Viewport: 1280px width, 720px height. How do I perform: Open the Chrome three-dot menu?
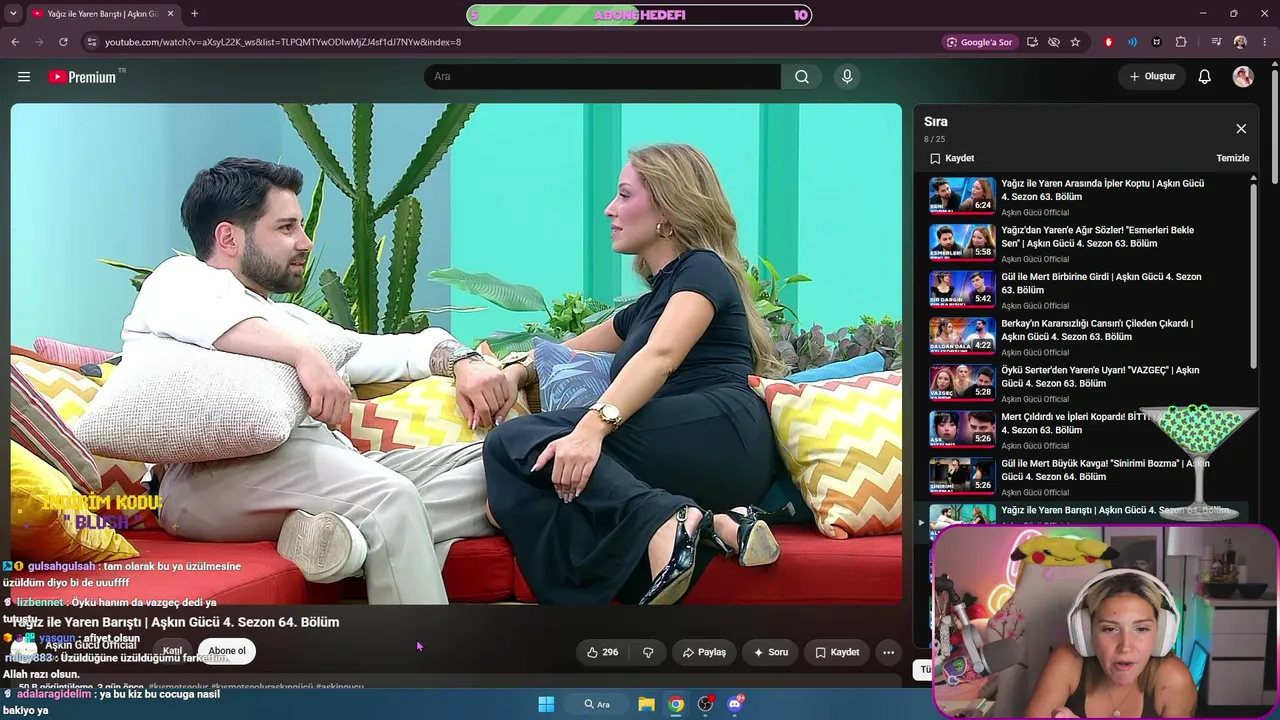[1265, 42]
